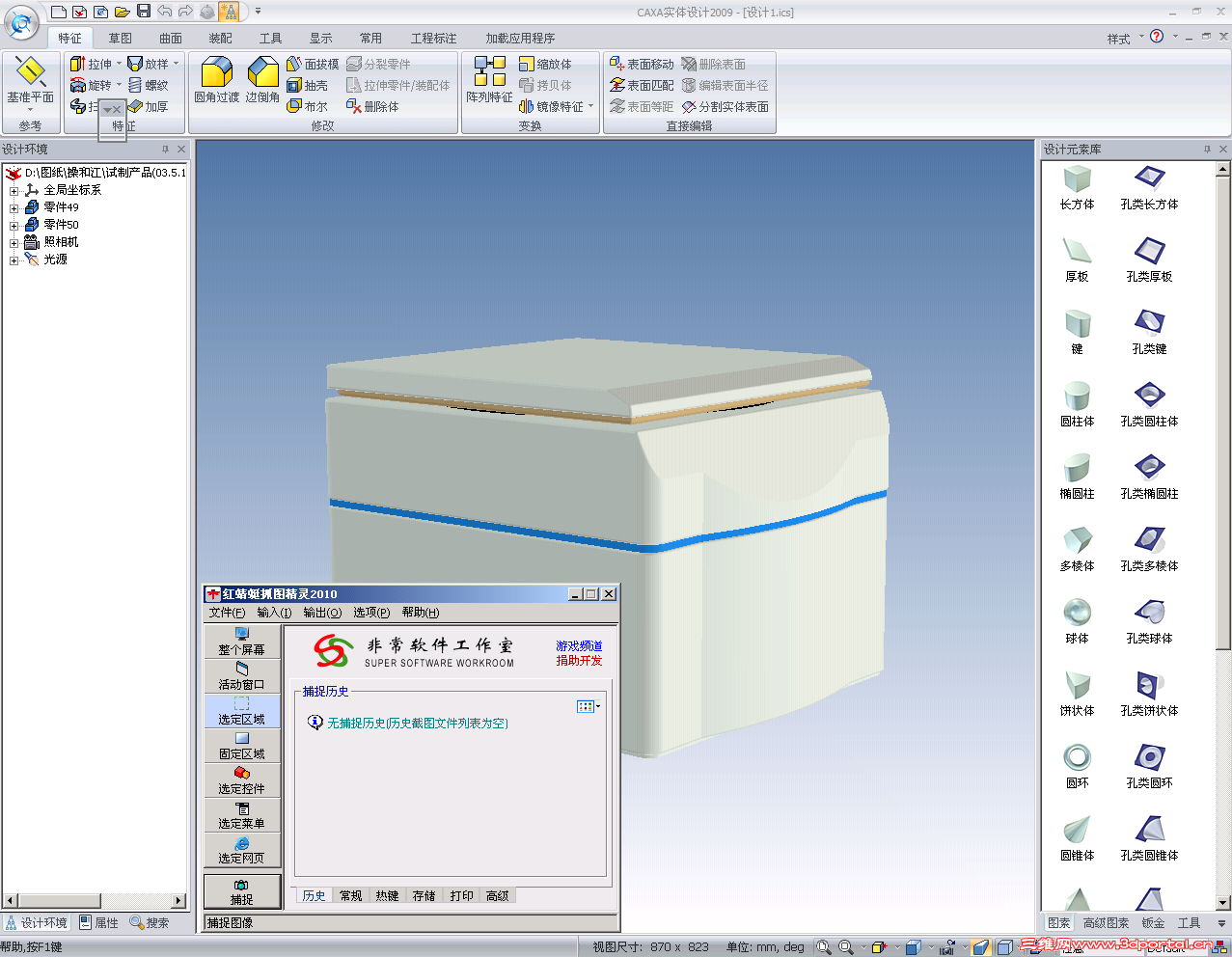Click the New document icon in quick access
1232x957 pixels.
(x=59, y=12)
